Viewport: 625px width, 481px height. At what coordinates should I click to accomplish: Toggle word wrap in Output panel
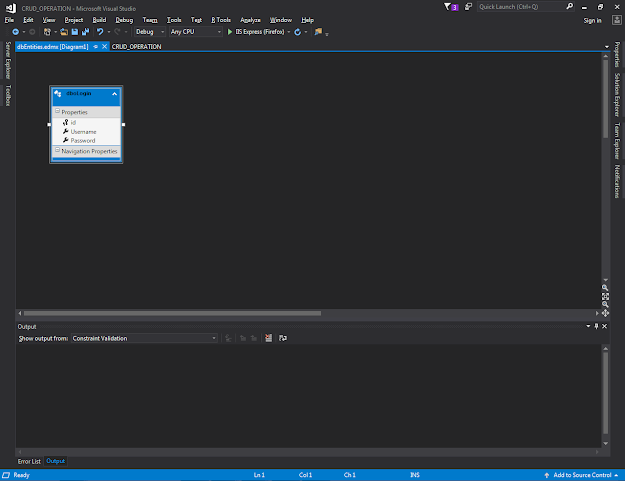coord(283,338)
